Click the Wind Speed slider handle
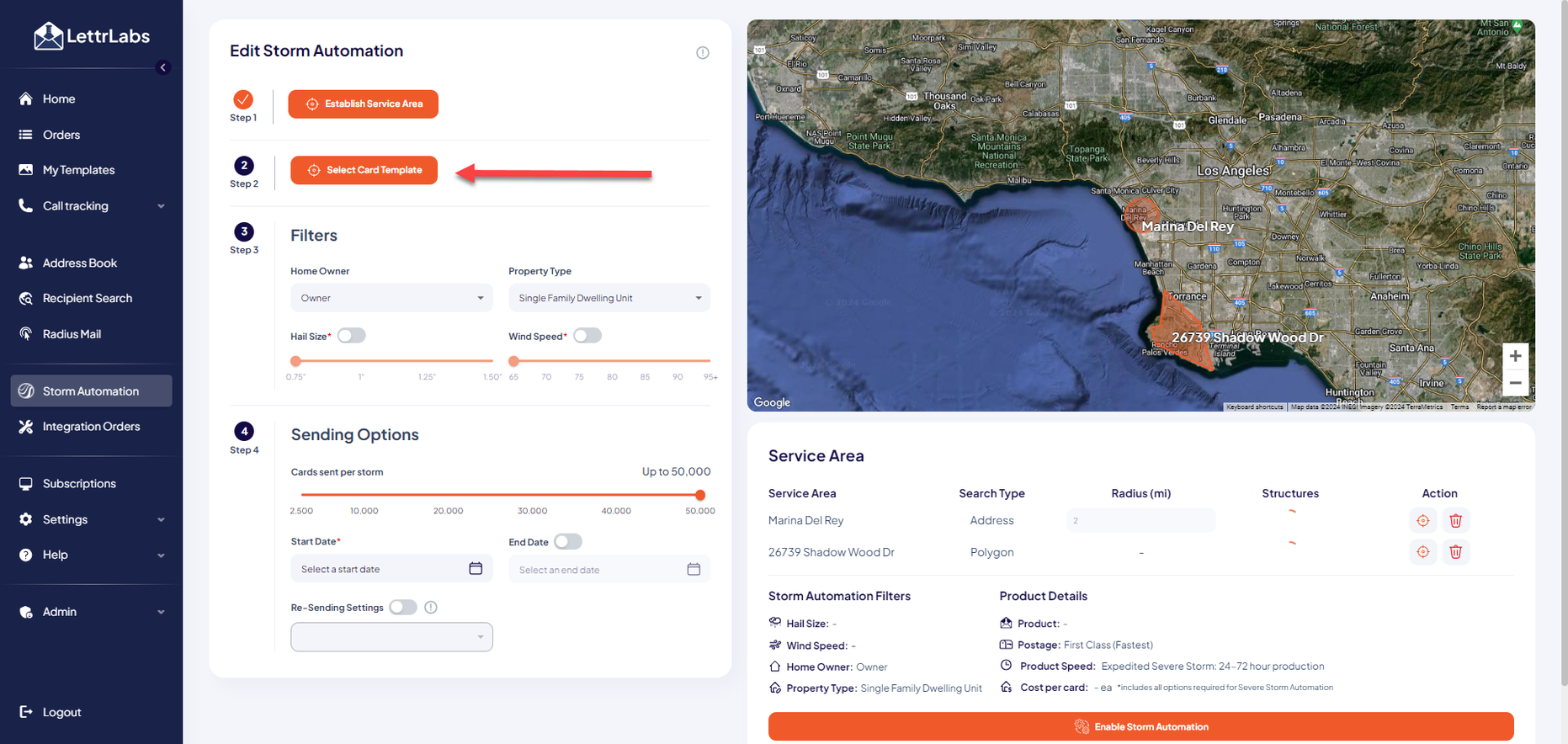This screenshot has height=744, width=1568. 514,361
